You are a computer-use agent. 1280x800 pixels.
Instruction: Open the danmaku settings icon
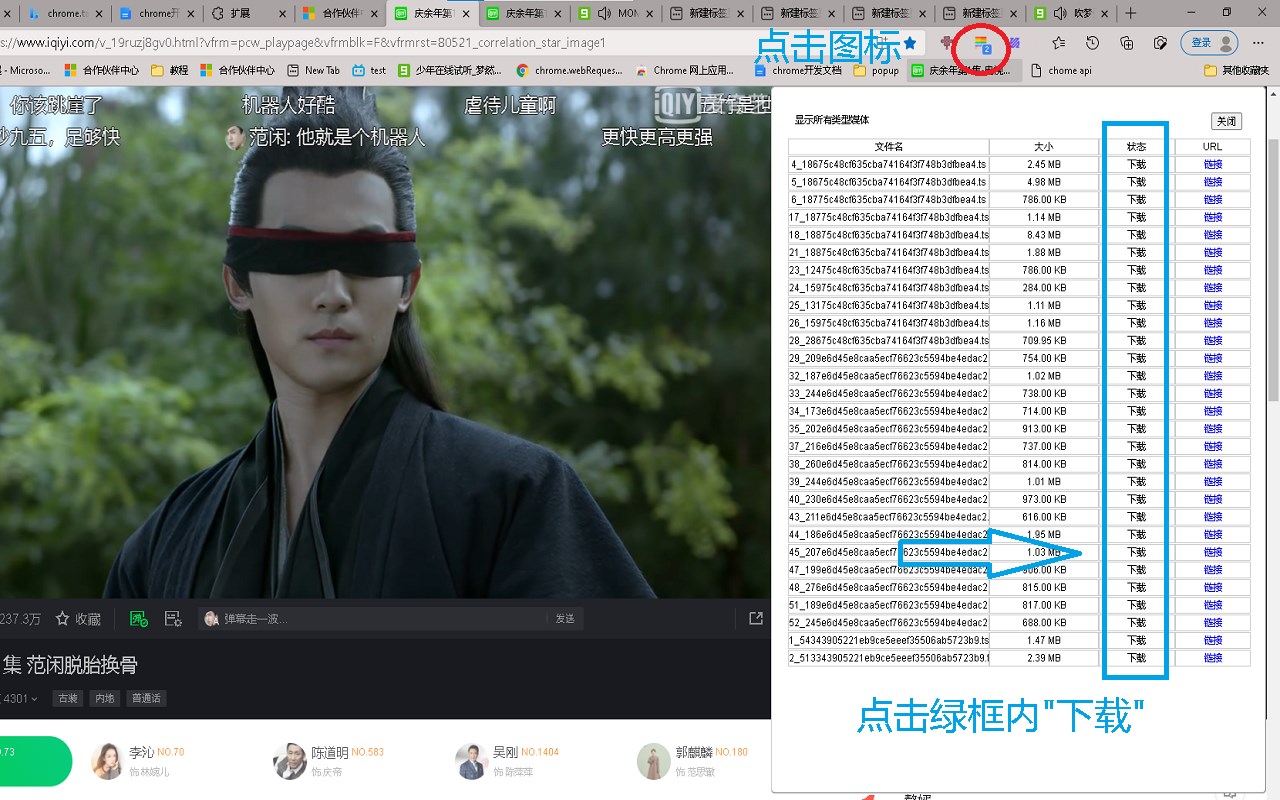click(x=173, y=619)
